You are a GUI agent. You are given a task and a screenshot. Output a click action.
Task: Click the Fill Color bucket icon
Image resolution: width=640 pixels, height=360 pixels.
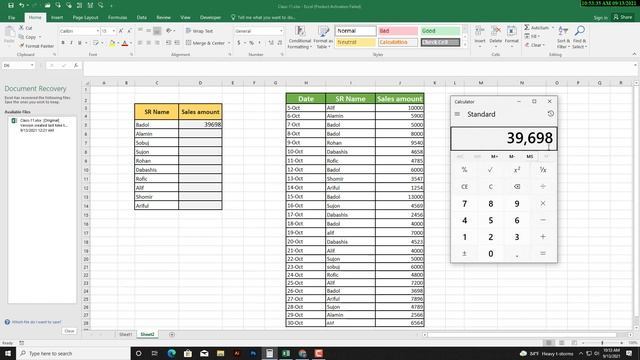(112, 43)
